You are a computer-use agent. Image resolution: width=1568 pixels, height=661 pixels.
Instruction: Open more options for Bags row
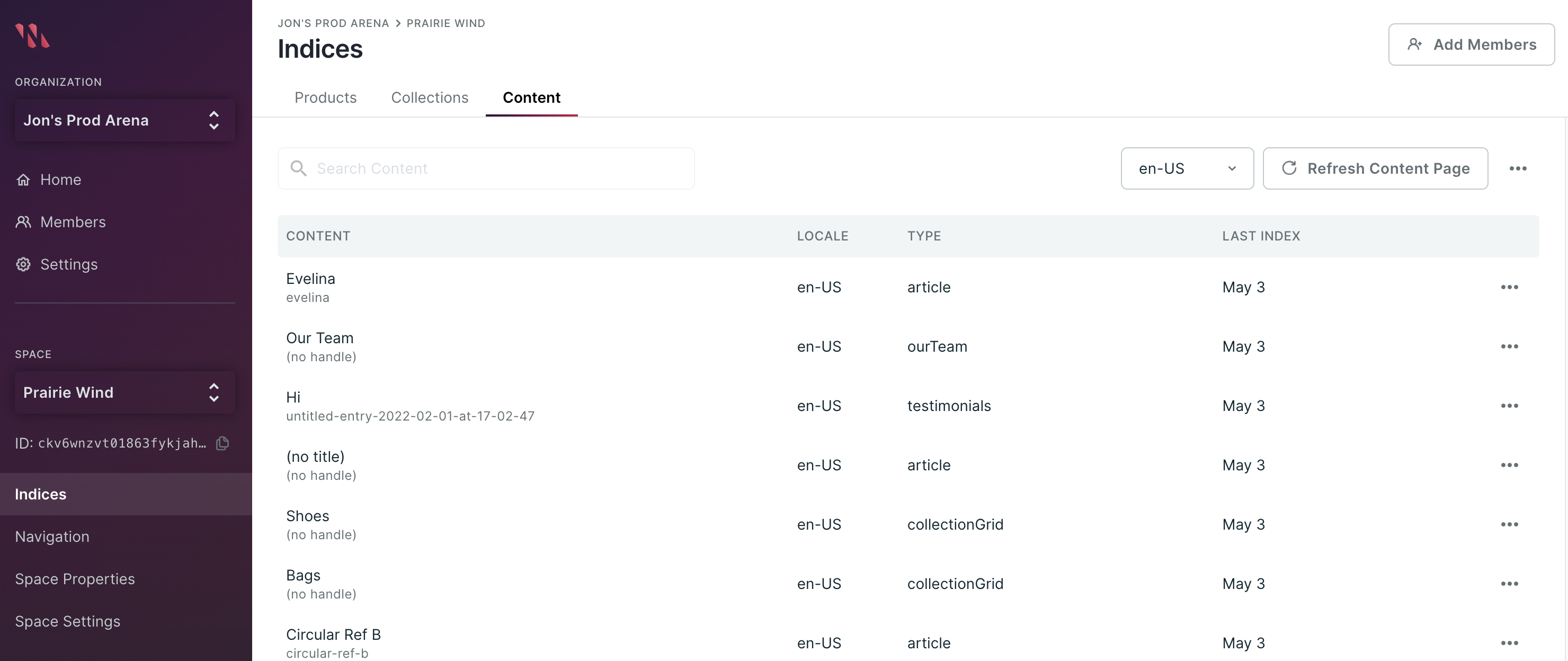(1509, 584)
